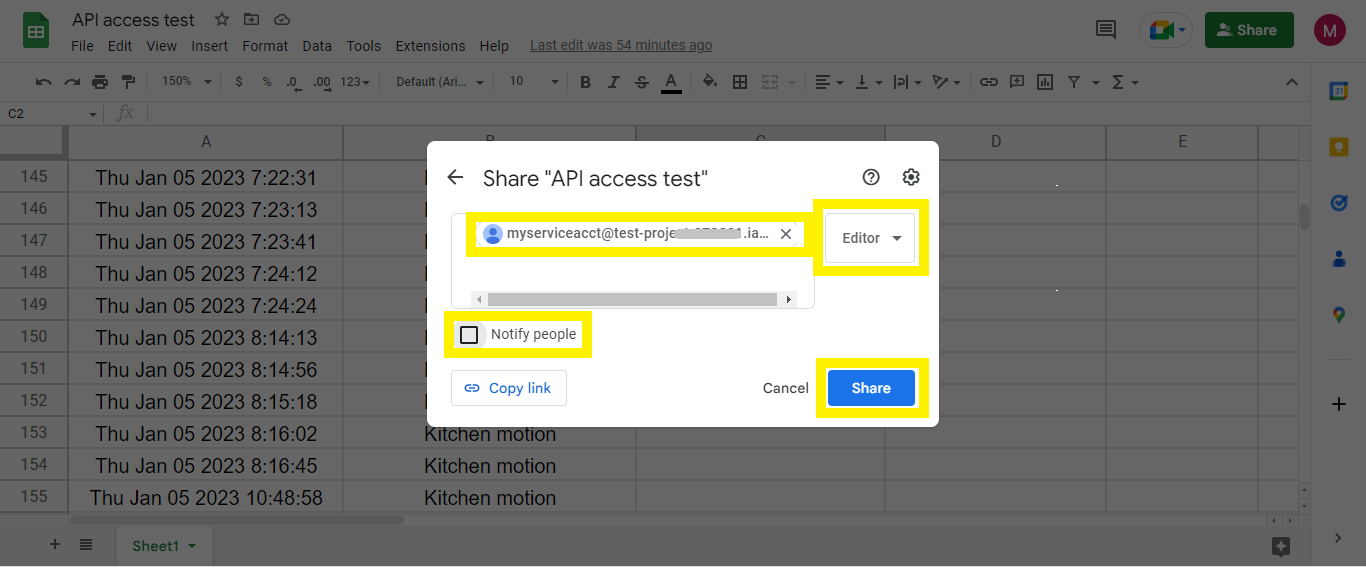Screen dimensions: 1366x568
Task: Open the Data menu
Action: [x=317, y=46]
